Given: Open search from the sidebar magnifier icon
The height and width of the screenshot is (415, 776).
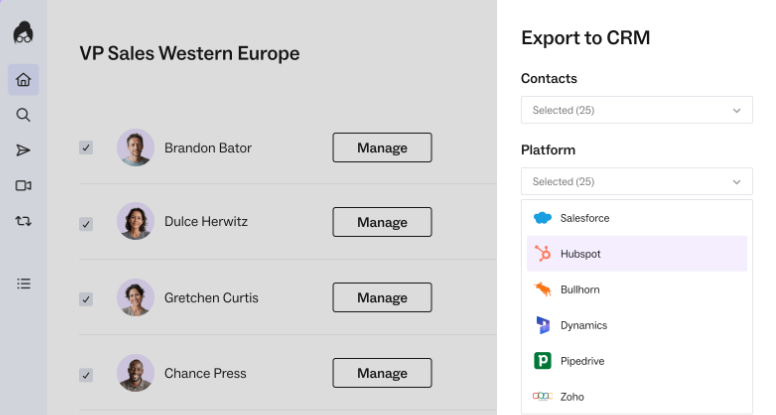Looking at the screenshot, I should [23, 115].
